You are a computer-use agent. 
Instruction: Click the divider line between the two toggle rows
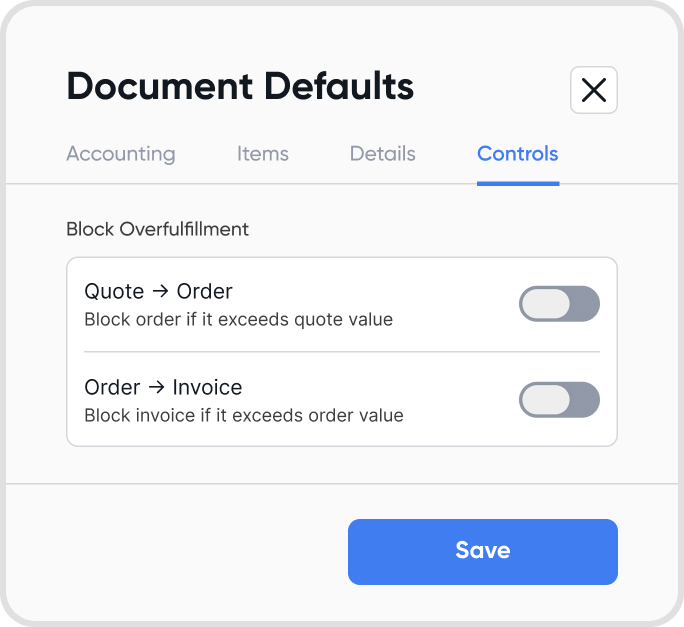[x=341, y=352]
